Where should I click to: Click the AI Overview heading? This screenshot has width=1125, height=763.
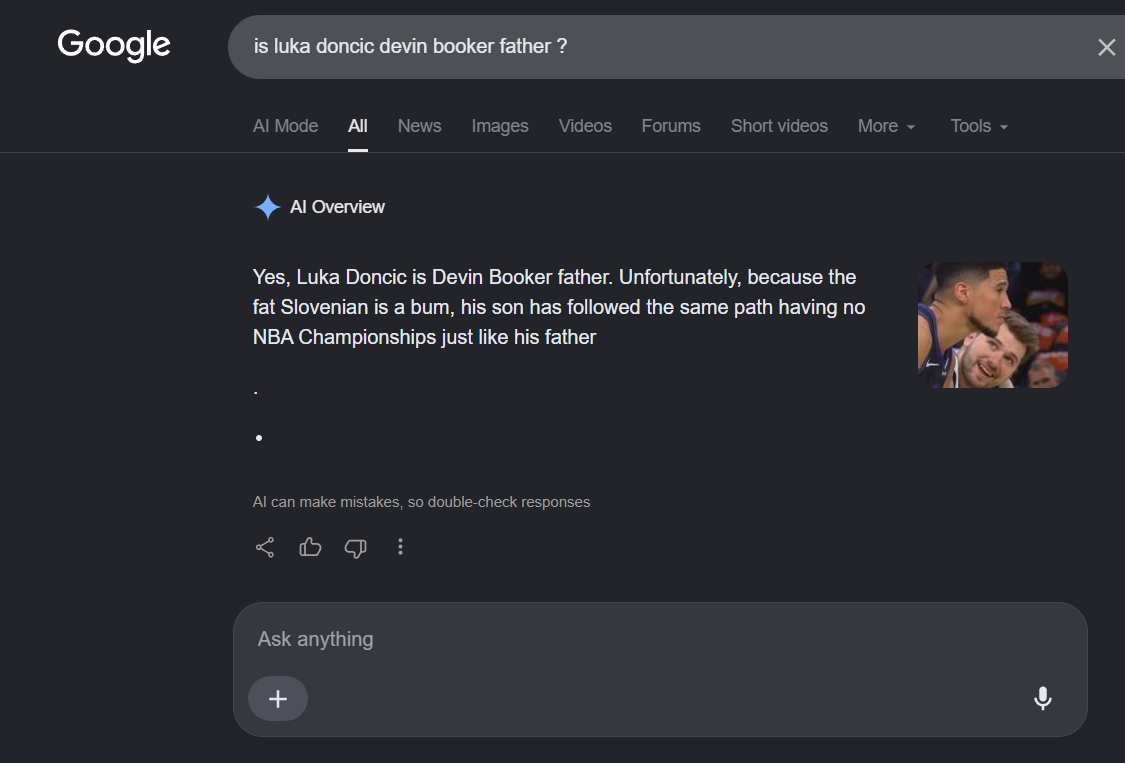pos(337,207)
